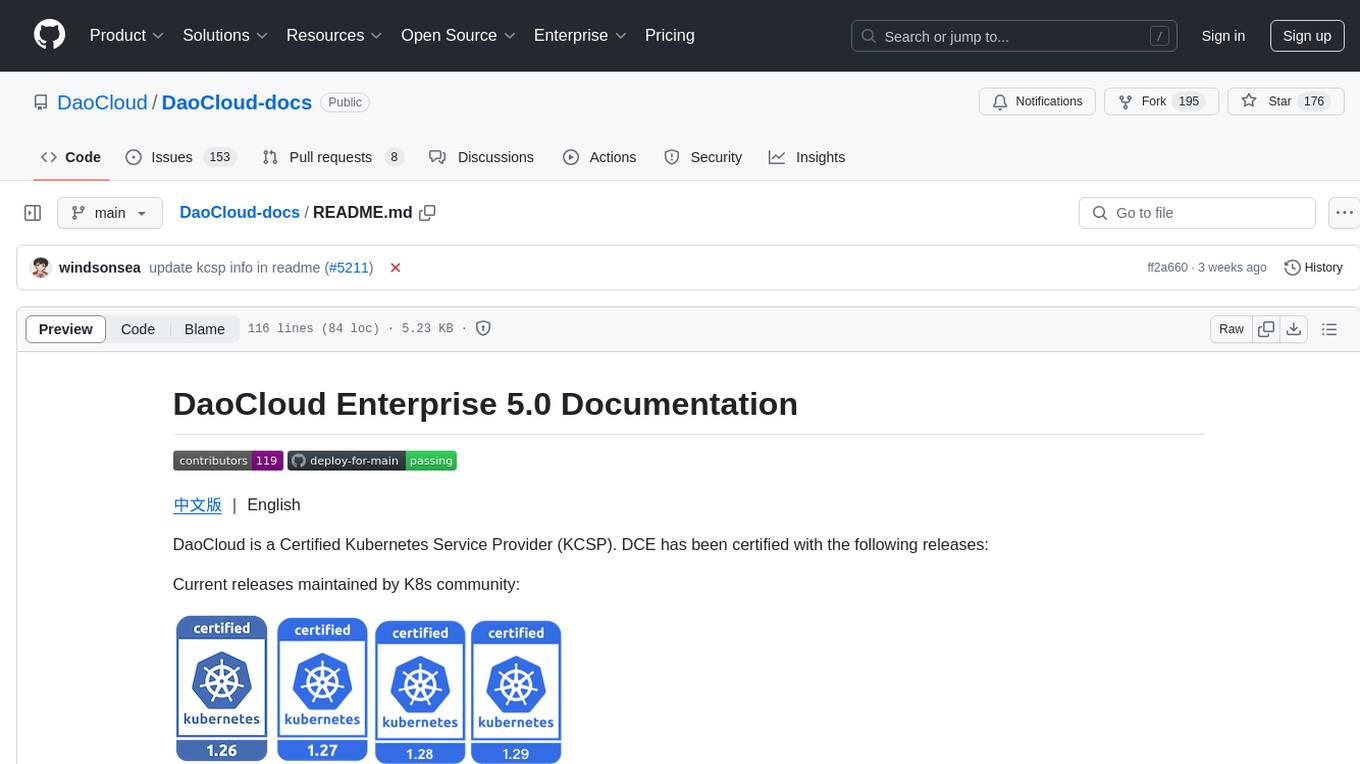The width and height of the screenshot is (1360, 764).
Task: Switch to the Insights tab
Action: coord(807,157)
